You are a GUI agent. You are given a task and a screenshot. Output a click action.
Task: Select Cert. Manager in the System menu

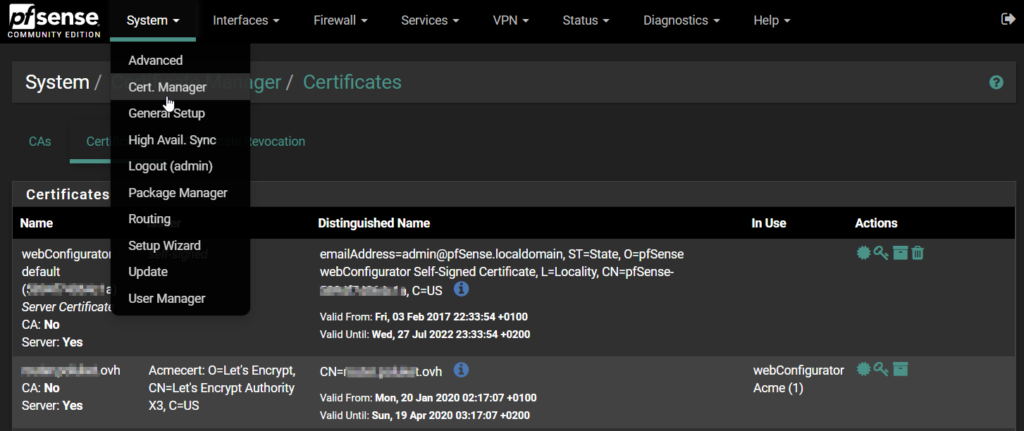pos(180,87)
